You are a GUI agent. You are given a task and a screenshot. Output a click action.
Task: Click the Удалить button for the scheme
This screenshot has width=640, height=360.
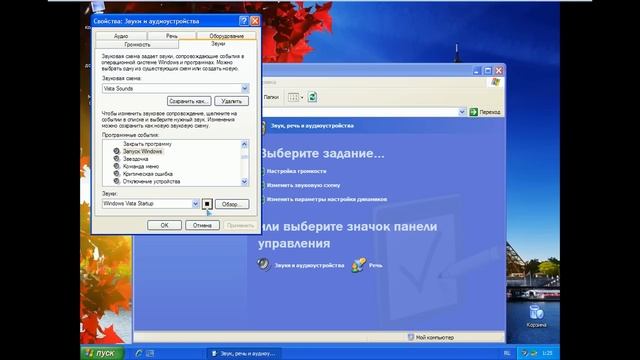(231, 101)
